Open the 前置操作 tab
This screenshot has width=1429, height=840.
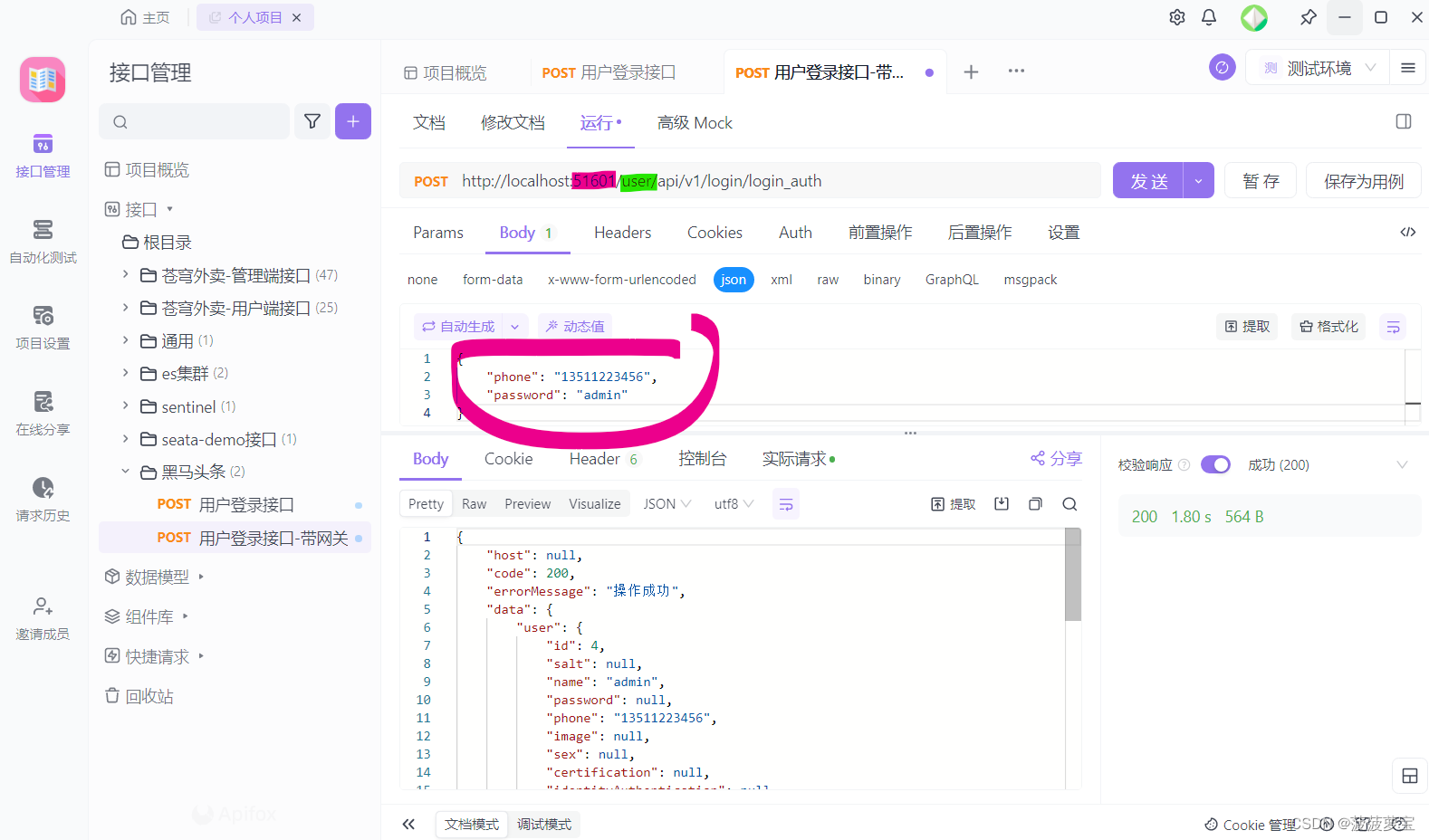click(x=880, y=233)
